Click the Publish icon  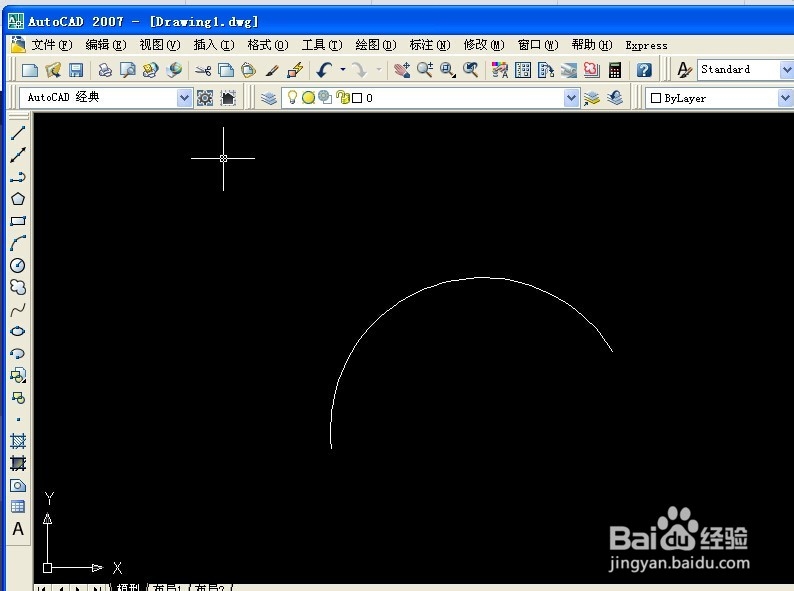point(151,70)
